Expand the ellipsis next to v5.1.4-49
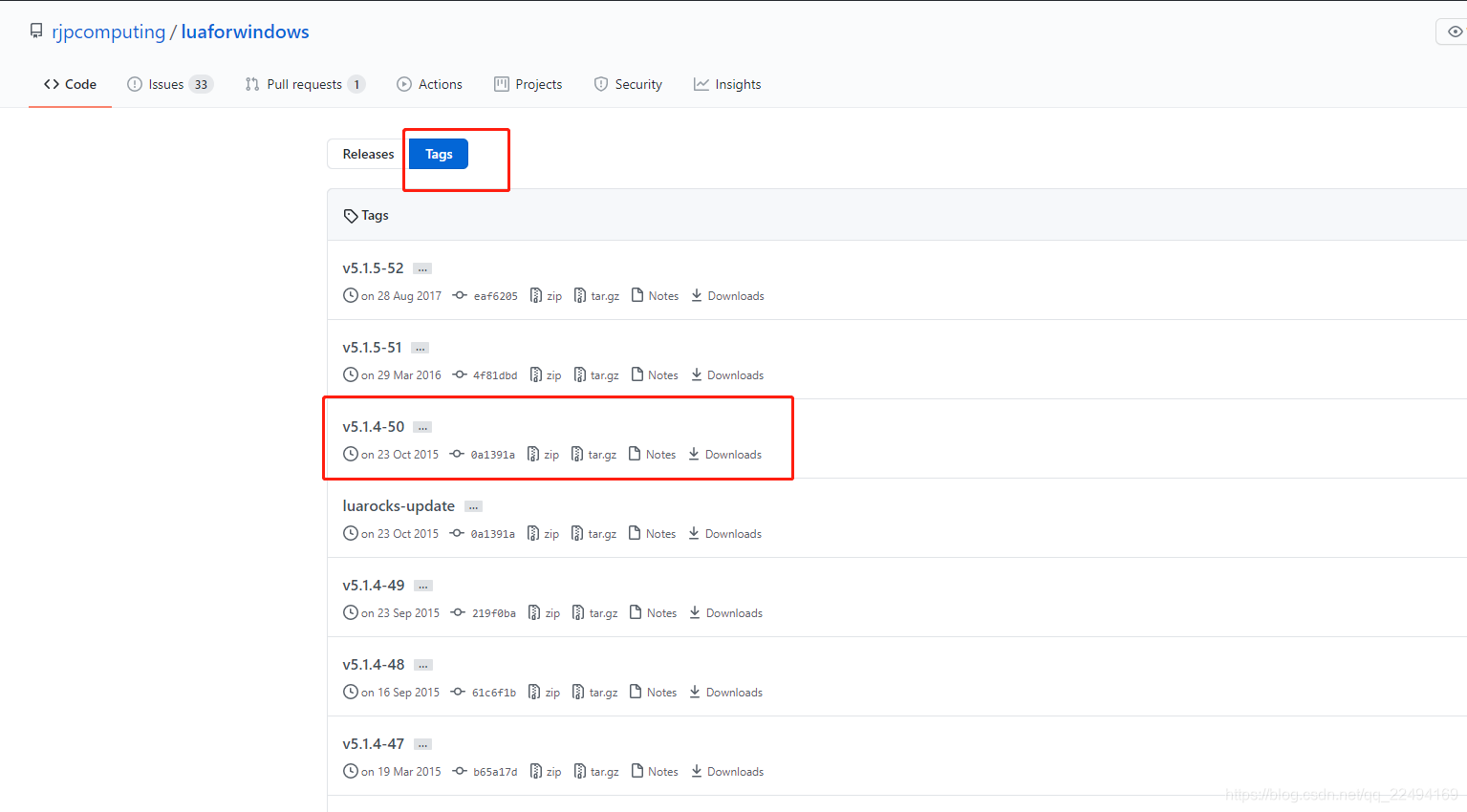Image resolution: width=1467 pixels, height=812 pixels. click(x=423, y=587)
